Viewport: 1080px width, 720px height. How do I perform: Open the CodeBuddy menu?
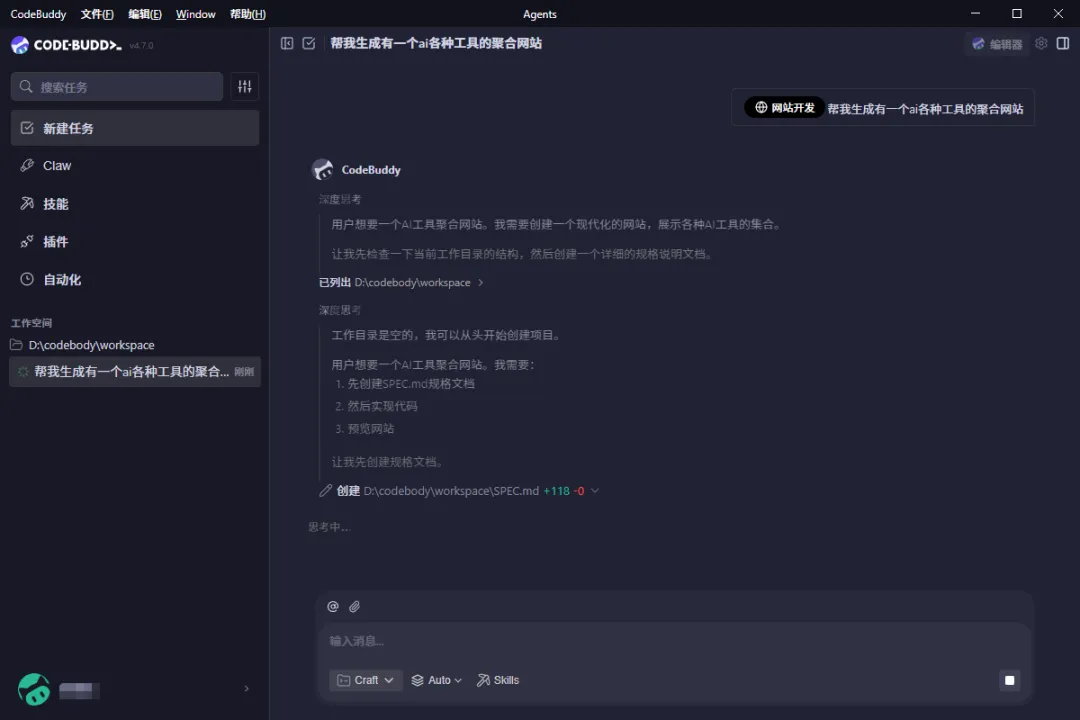pyautogui.click(x=38, y=14)
